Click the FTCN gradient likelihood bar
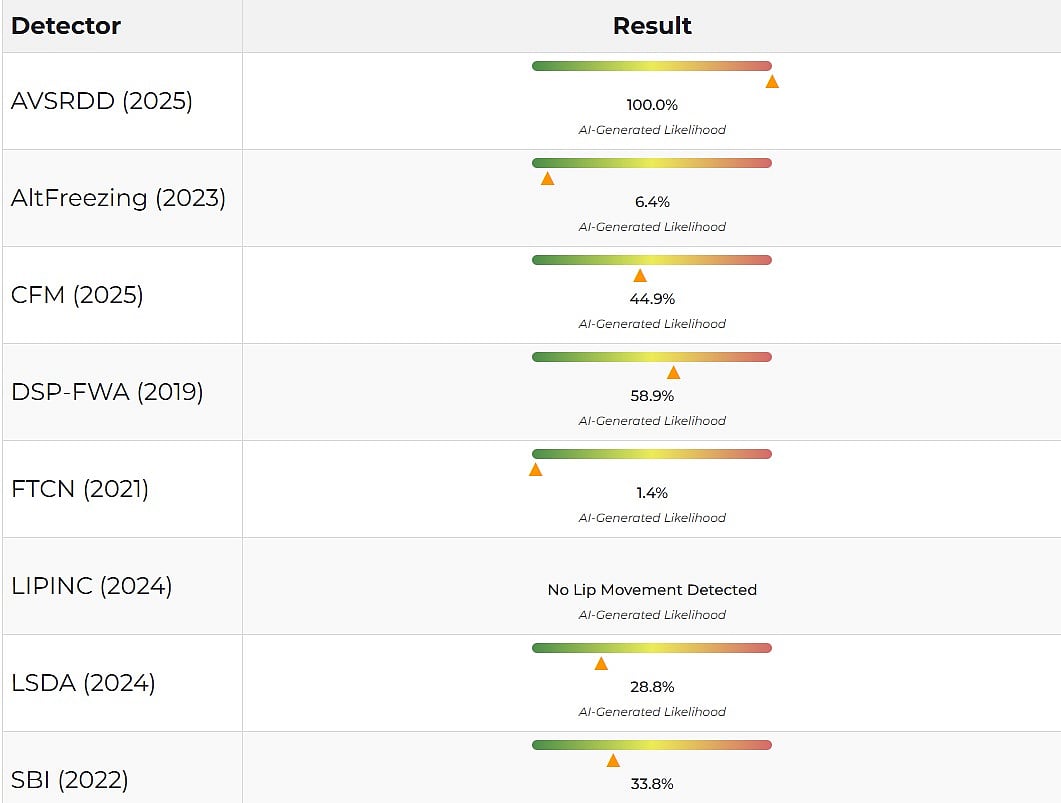Viewport: 1061px width, 803px height. 652,454
